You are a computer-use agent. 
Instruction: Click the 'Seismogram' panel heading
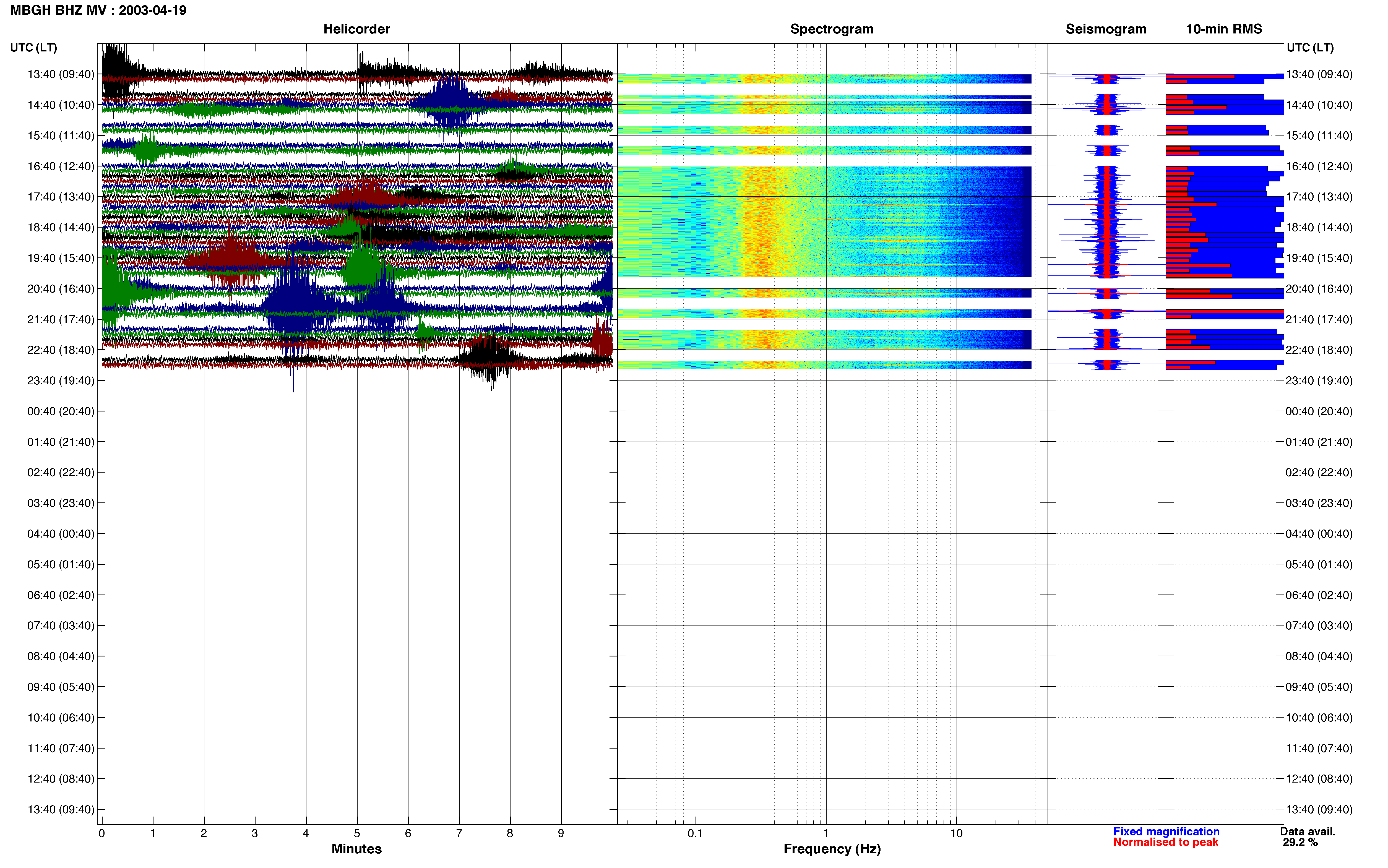[1106, 29]
